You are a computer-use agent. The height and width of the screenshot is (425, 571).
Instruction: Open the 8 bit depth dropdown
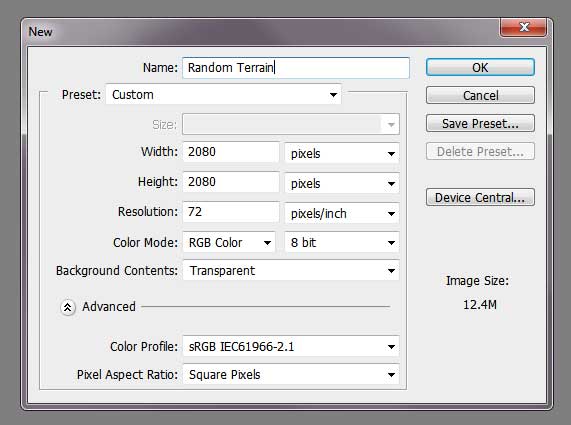[342, 243]
